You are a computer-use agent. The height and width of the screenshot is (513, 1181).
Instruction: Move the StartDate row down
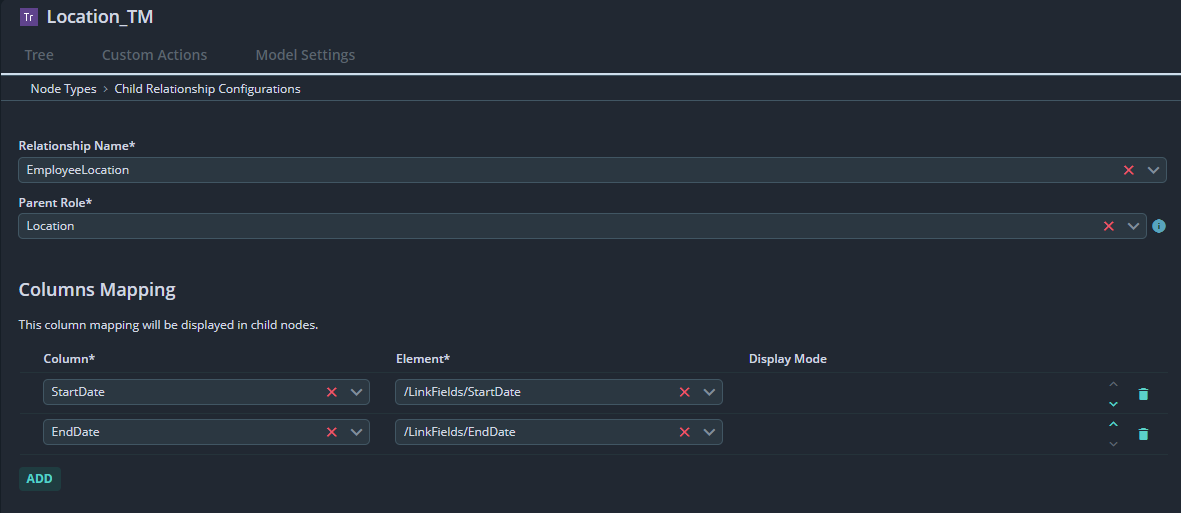(x=1113, y=404)
